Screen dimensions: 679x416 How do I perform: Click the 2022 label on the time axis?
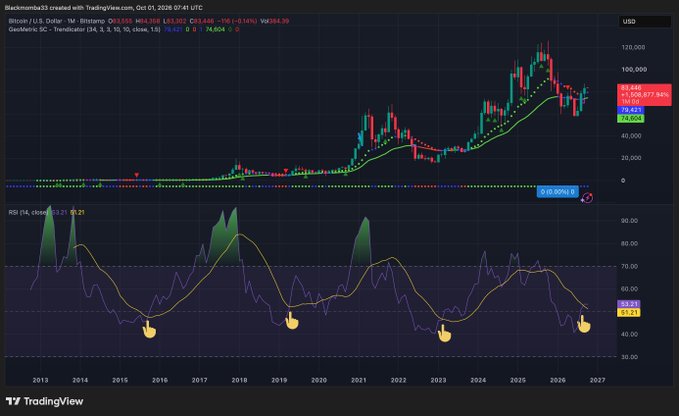tap(398, 380)
